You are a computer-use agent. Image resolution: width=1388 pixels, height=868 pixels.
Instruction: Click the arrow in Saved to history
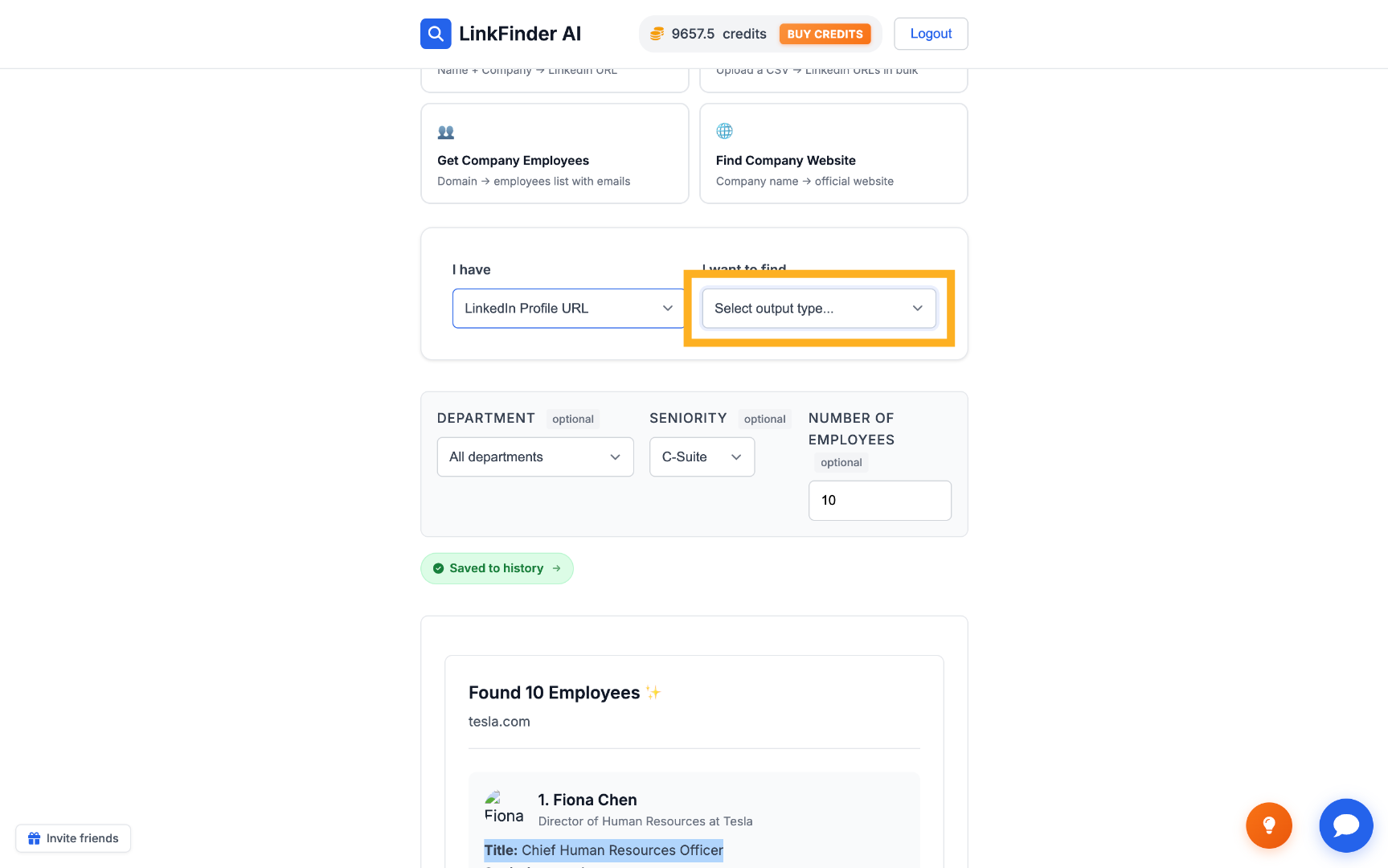(556, 568)
